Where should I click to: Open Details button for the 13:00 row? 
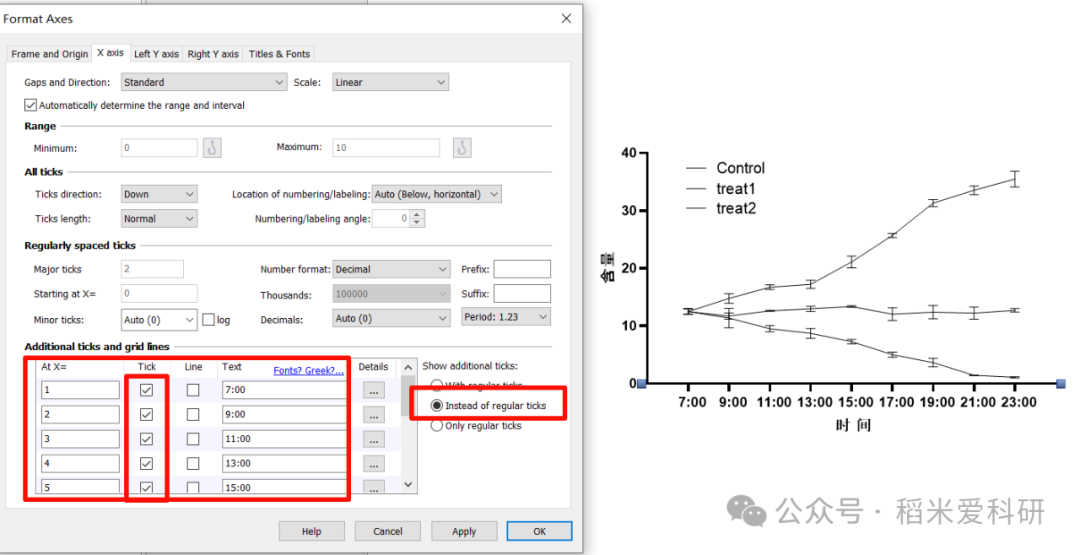(x=373, y=464)
